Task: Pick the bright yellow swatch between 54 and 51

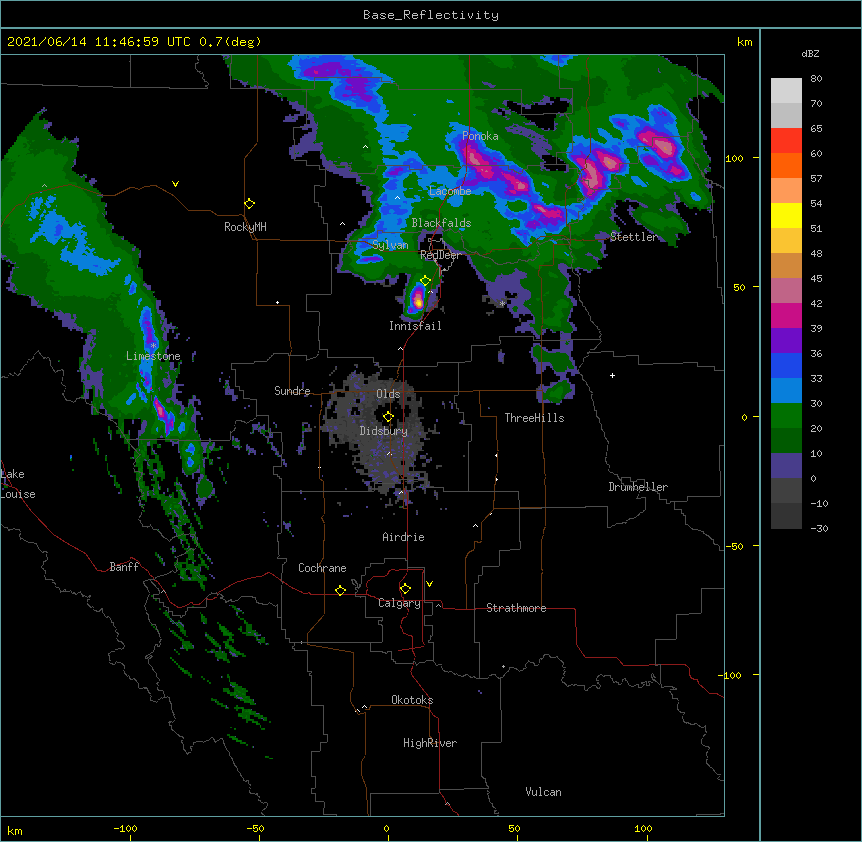Action: (x=786, y=215)
